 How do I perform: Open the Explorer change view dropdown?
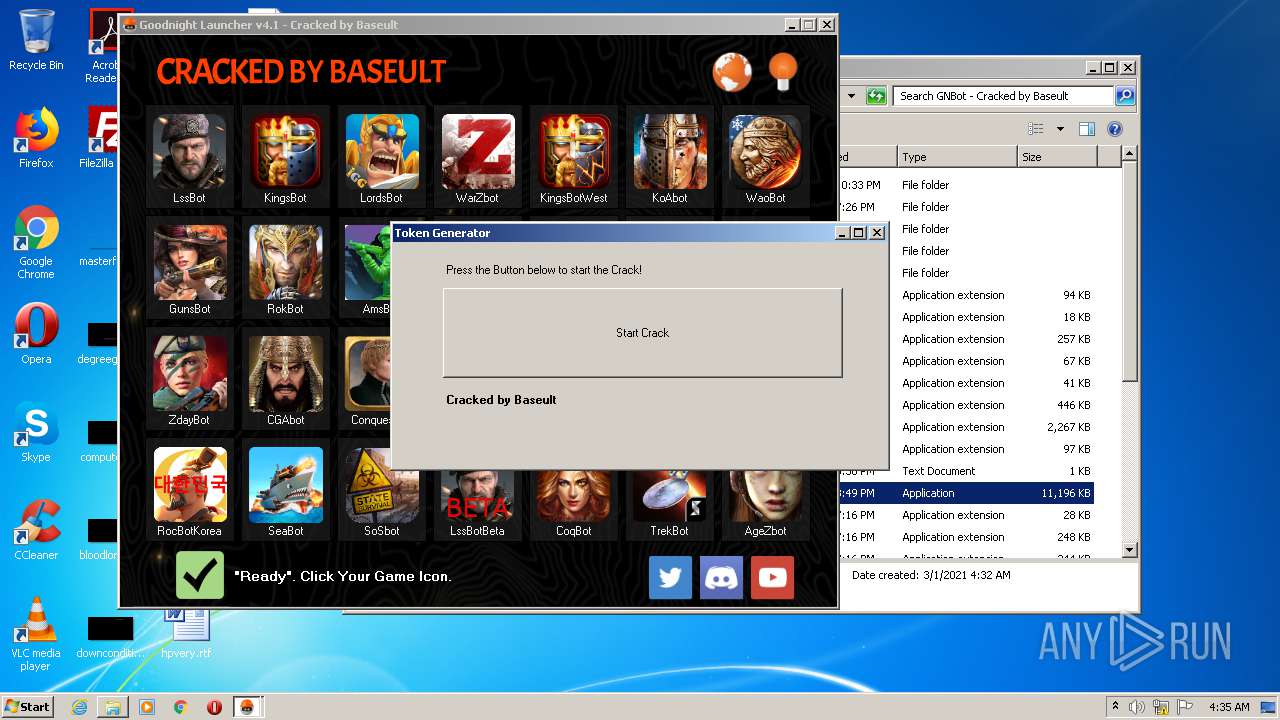pyautogui.click(x=1060, y=129)
